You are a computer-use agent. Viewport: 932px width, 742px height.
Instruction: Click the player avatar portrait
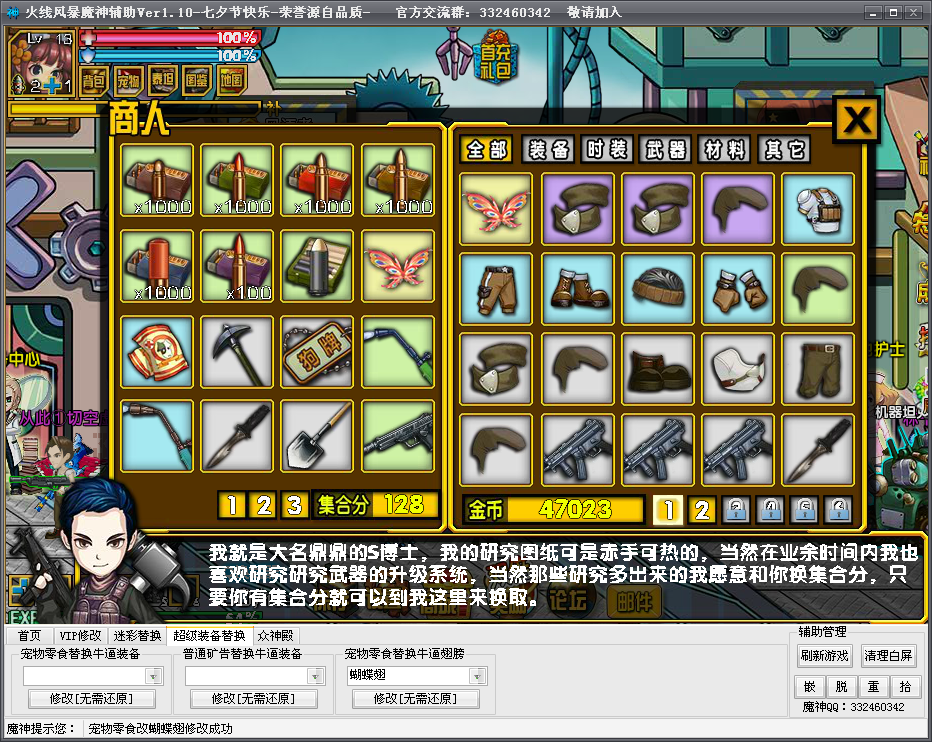[41, 63]
